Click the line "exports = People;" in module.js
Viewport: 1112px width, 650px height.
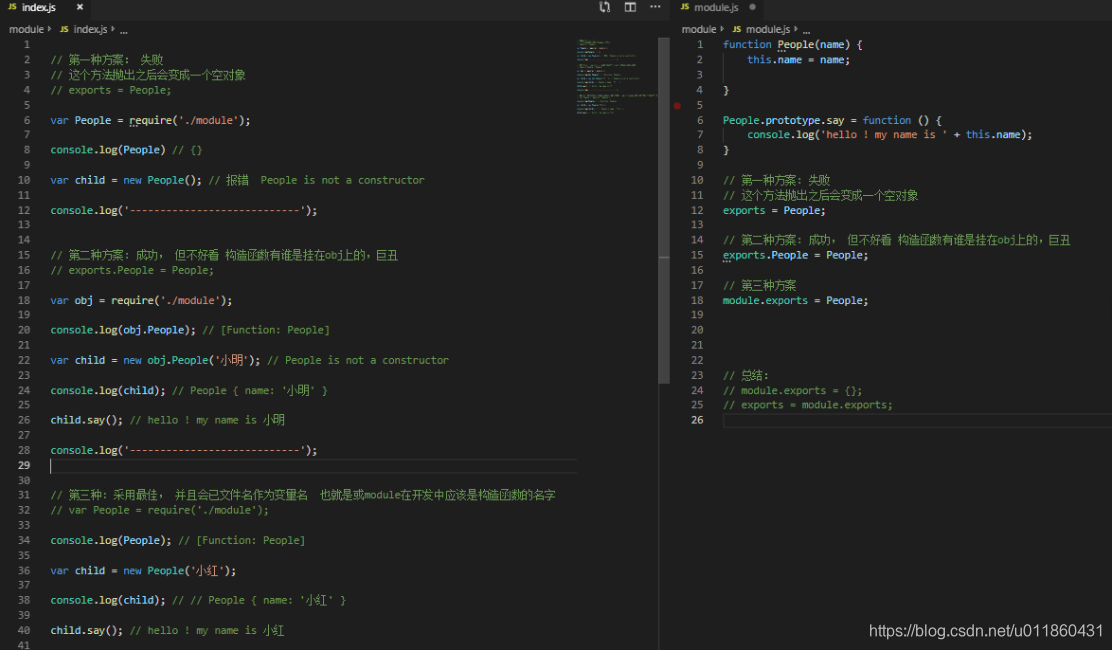pos(774,211)
